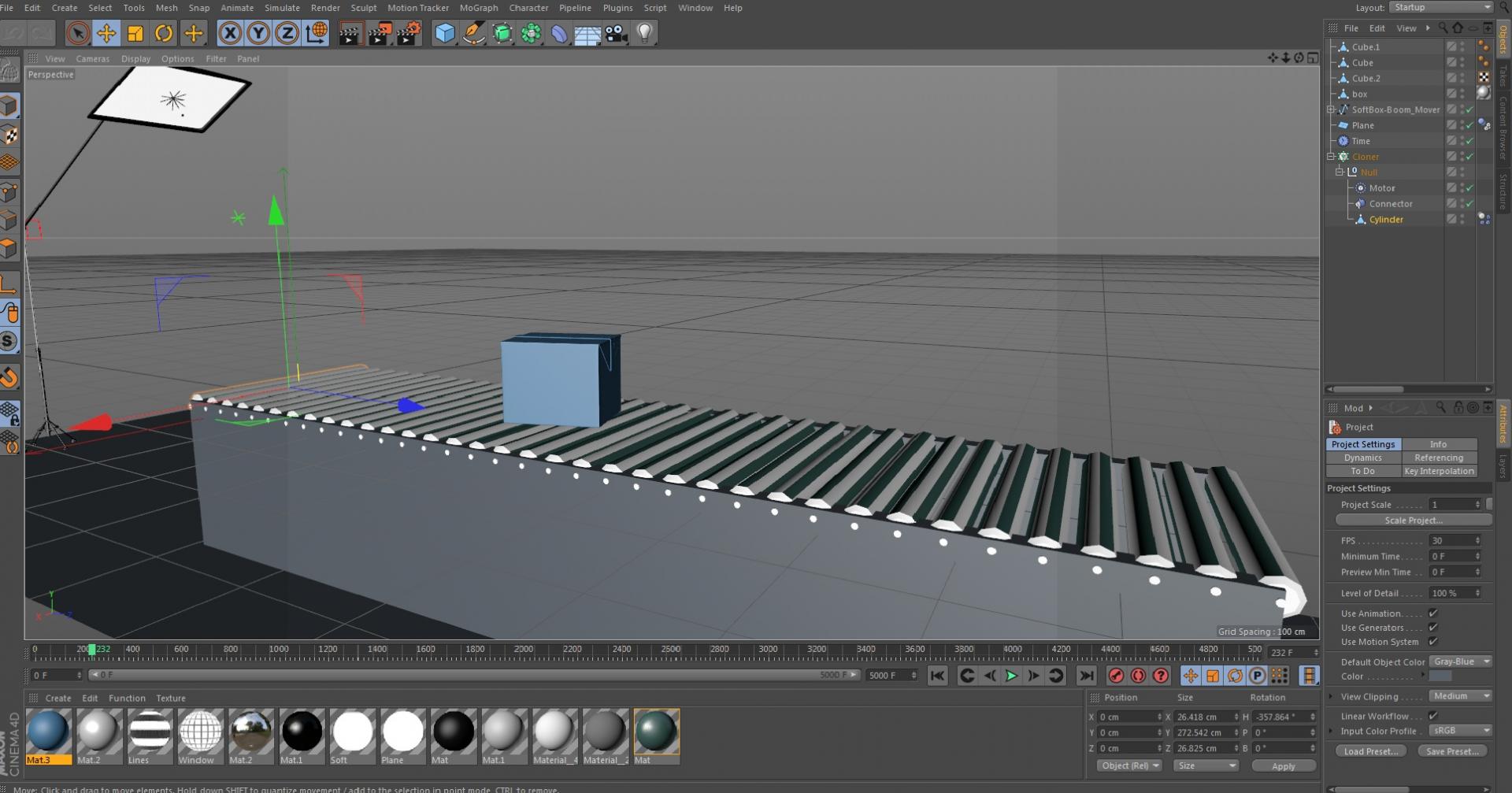Select the Mat.3 blue material
Image resolution: width=1512 pixels, height=793 pixels.
48,736
